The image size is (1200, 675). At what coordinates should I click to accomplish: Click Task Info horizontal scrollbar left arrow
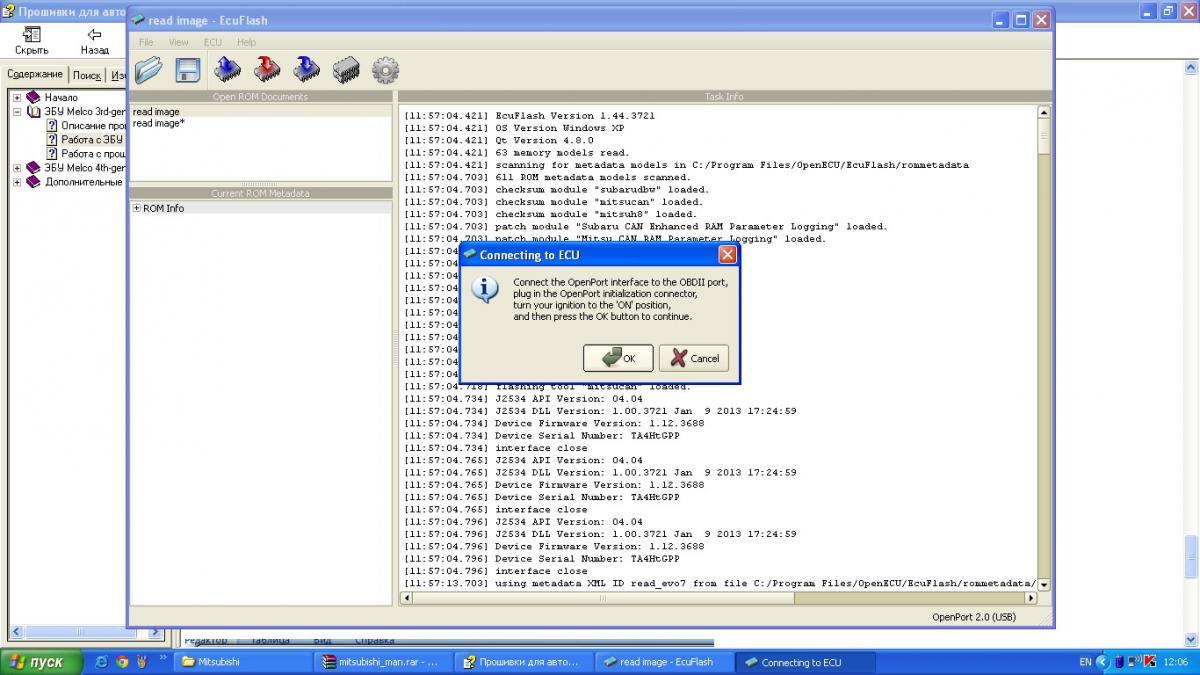pos(406,598)
